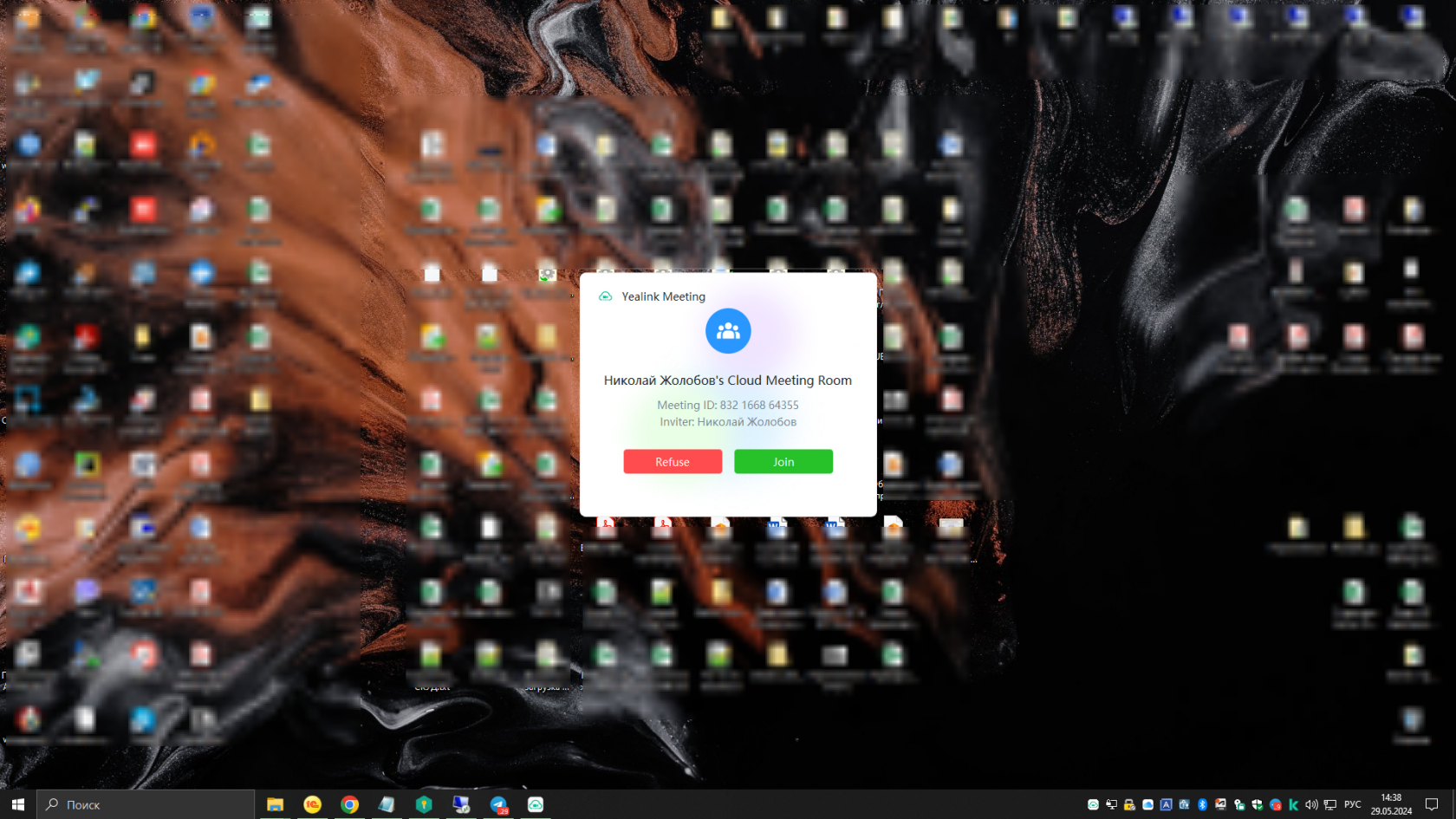
Task: Click the Meeting ID 832 1668 64355 text
Action: 728,405
